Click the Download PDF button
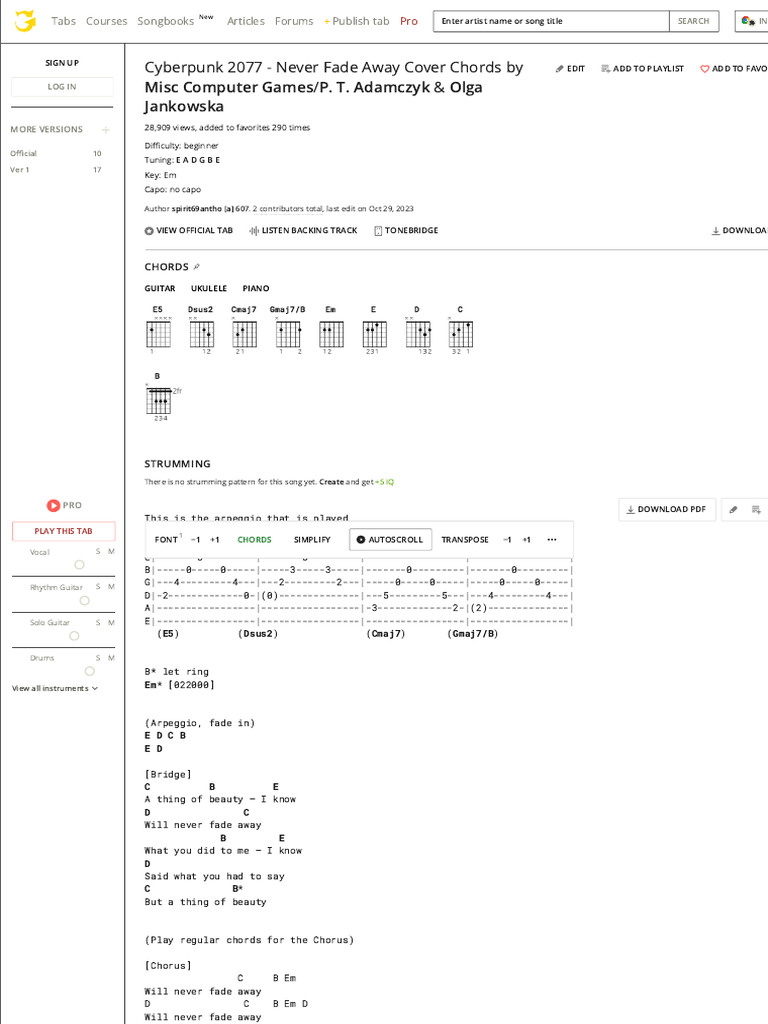 coord(667,509)
